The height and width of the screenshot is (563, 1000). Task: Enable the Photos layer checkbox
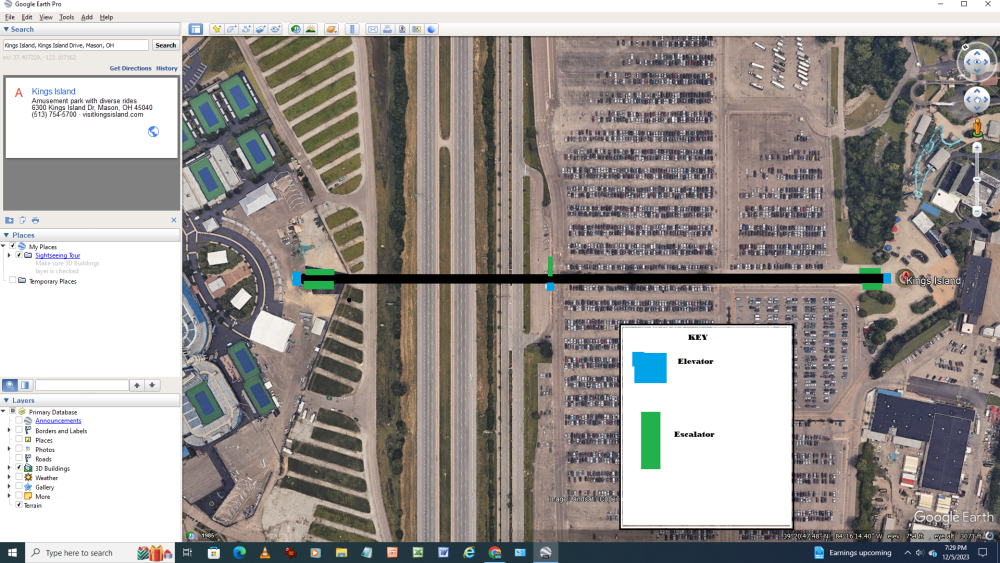coord(18,449)
